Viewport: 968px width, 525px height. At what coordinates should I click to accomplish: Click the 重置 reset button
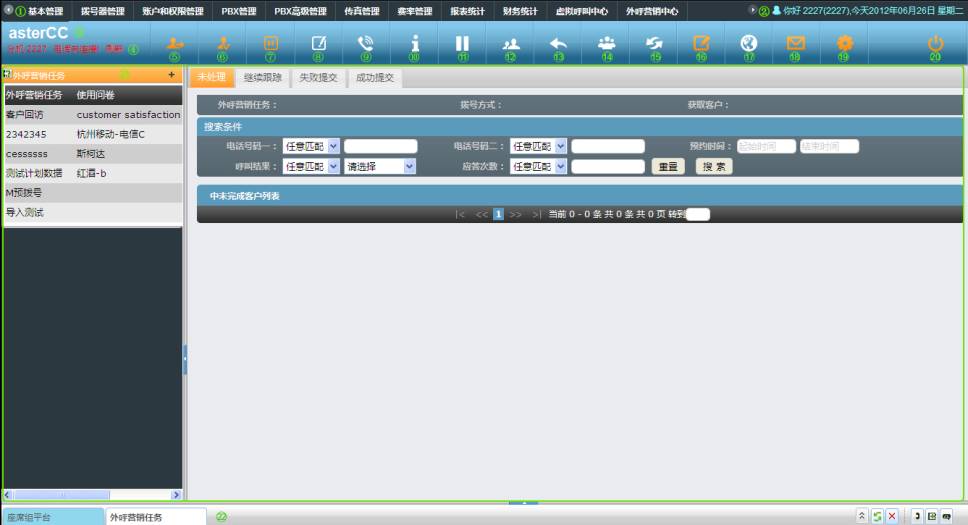668,167
